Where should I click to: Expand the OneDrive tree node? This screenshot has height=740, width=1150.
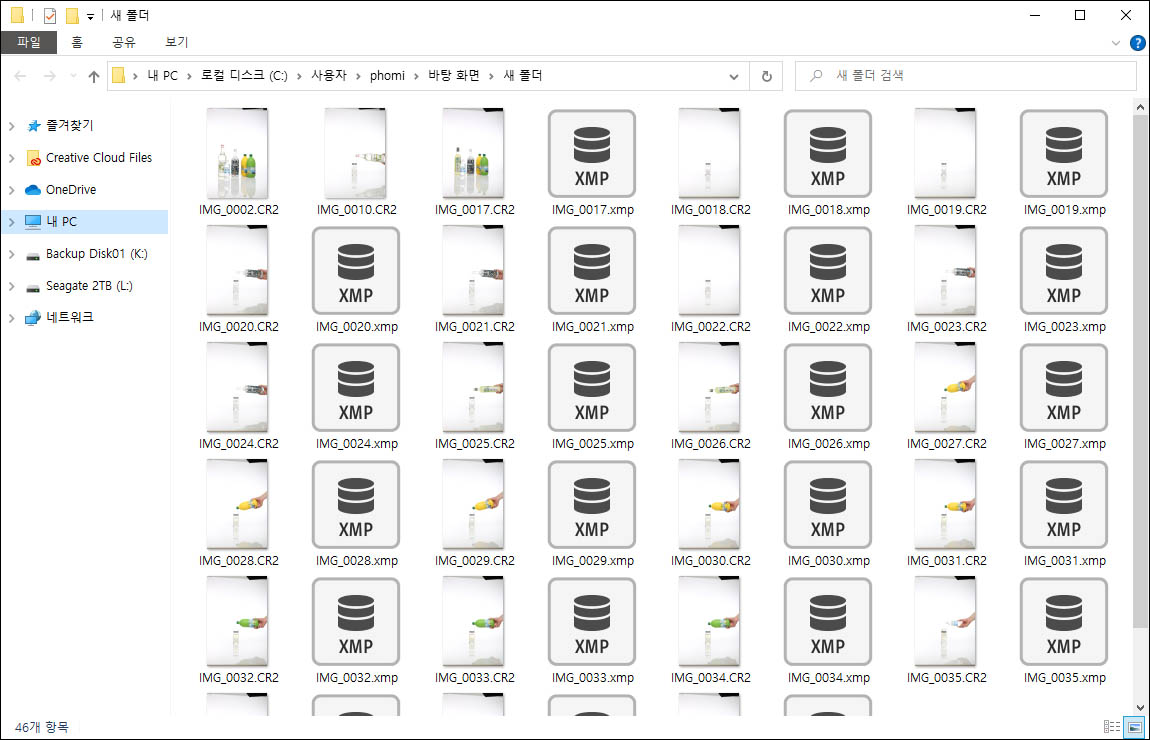click(12, 190)
